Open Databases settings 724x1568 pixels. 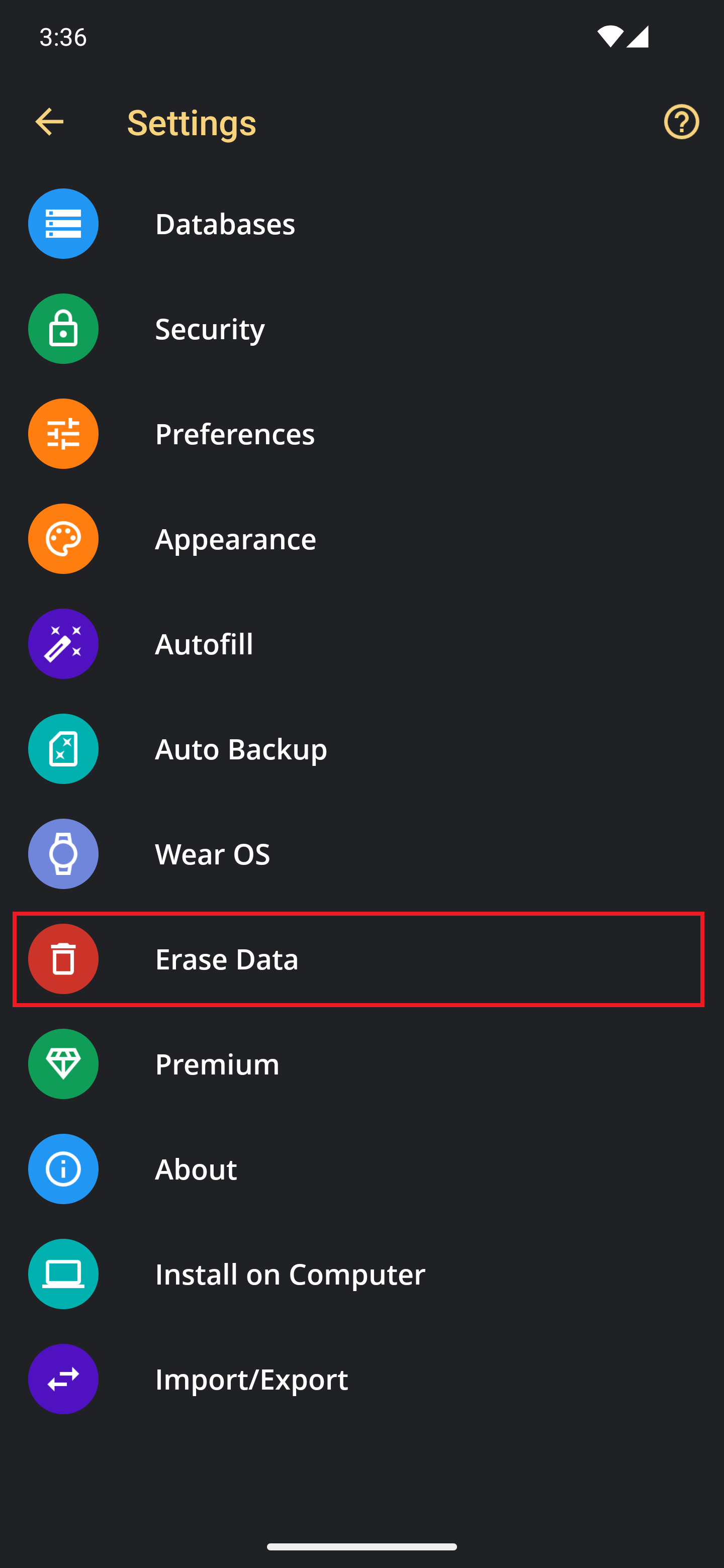tap(361, 224)
